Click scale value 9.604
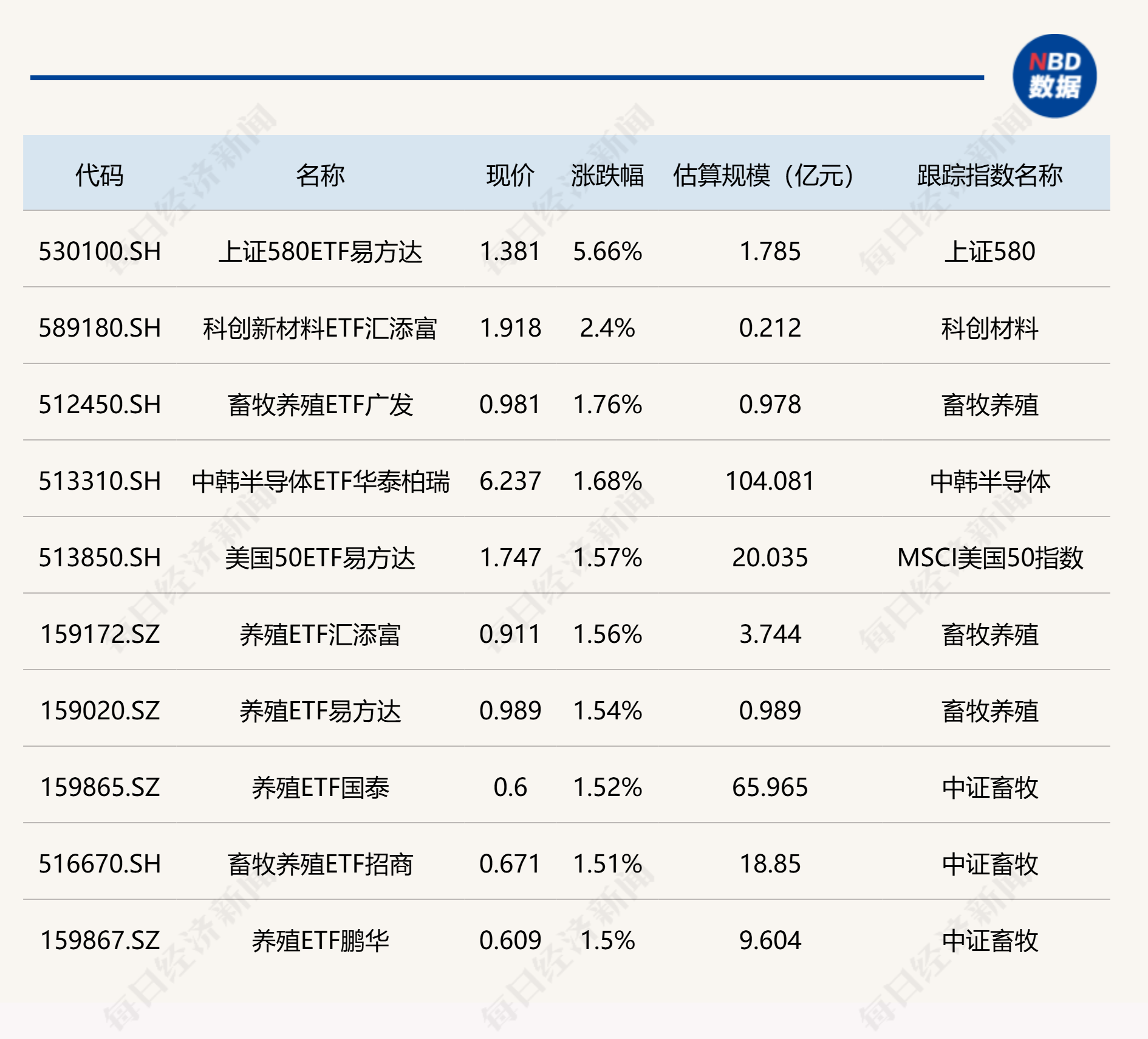This screenshot has width=1148, height=1039. click(770, 941)
